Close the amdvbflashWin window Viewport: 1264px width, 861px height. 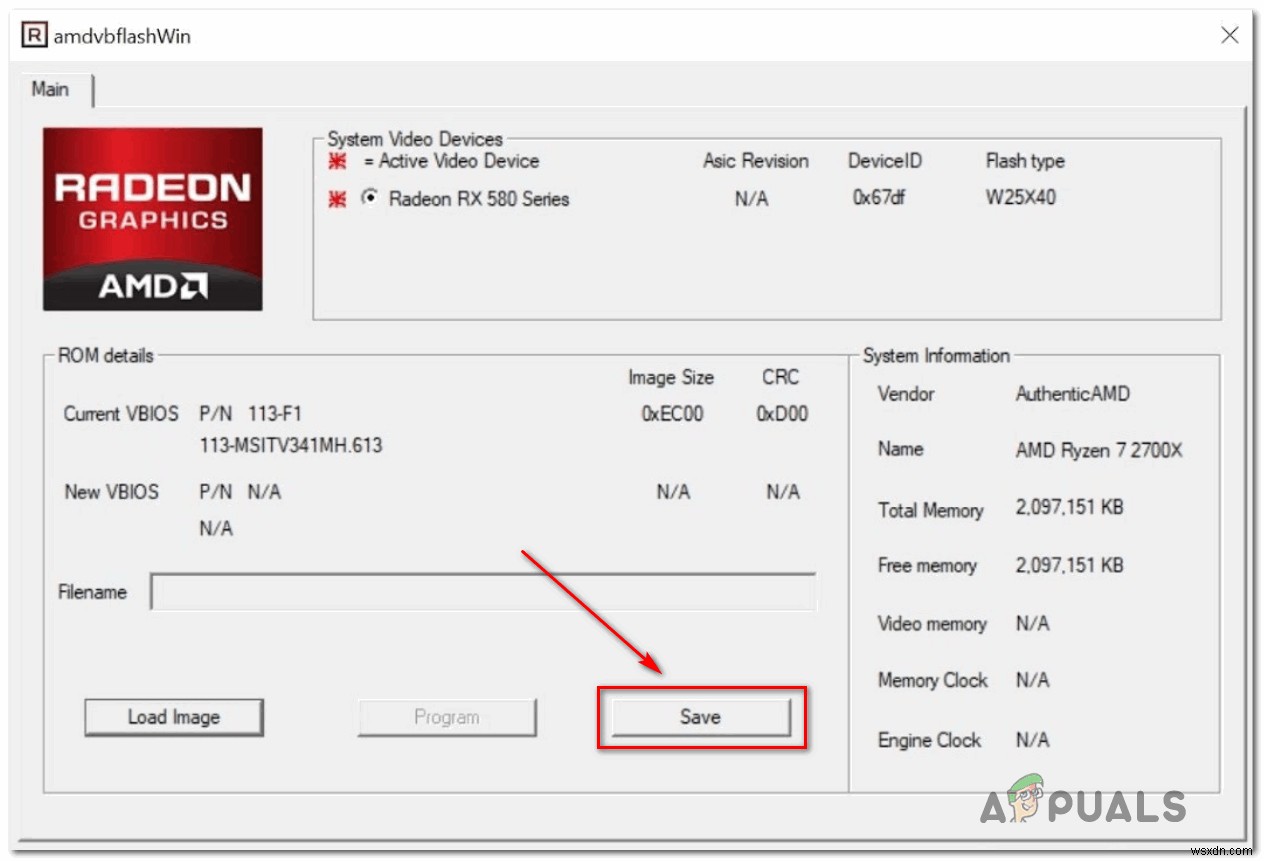1229,35
